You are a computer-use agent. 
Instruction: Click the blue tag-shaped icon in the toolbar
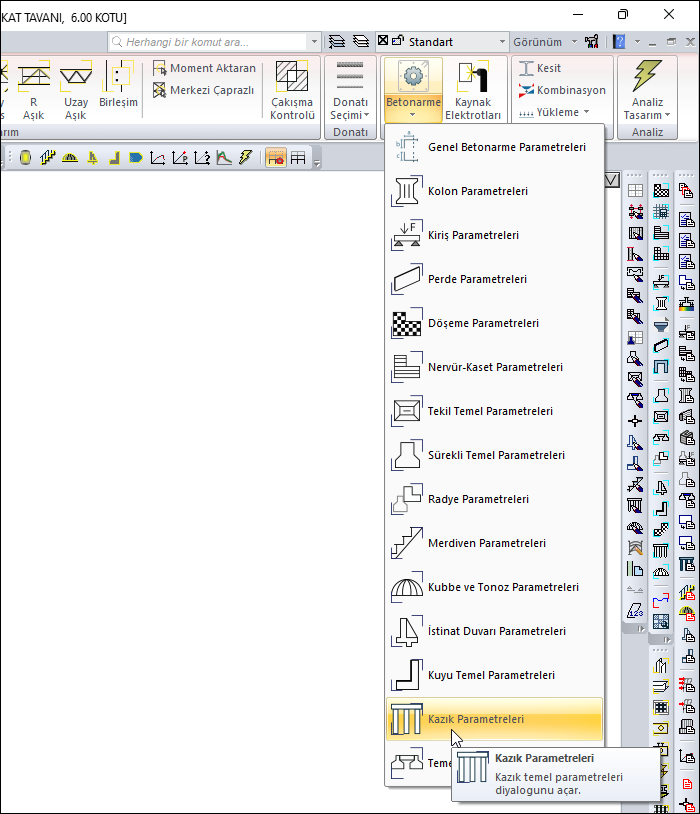coord(136,157)
